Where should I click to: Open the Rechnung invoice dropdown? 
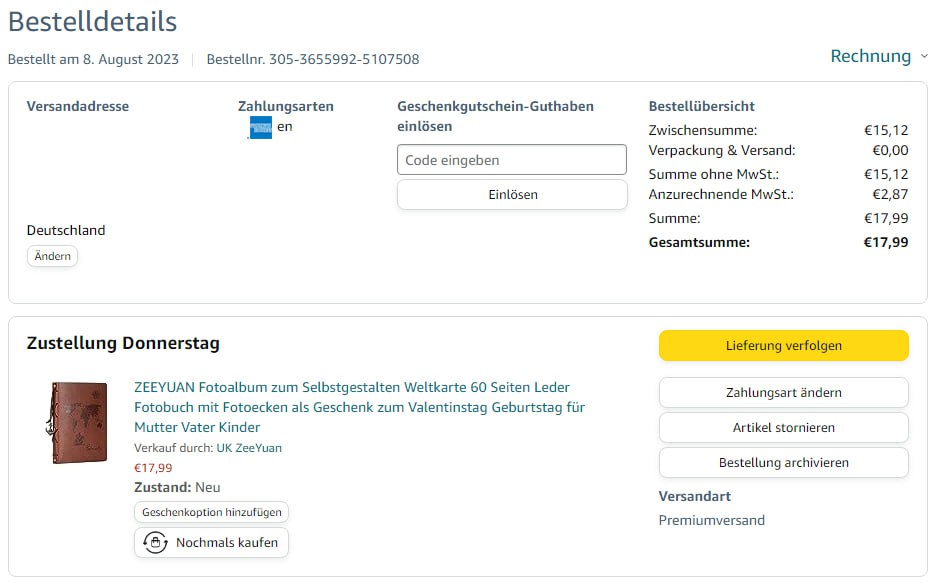click(870, 57)
